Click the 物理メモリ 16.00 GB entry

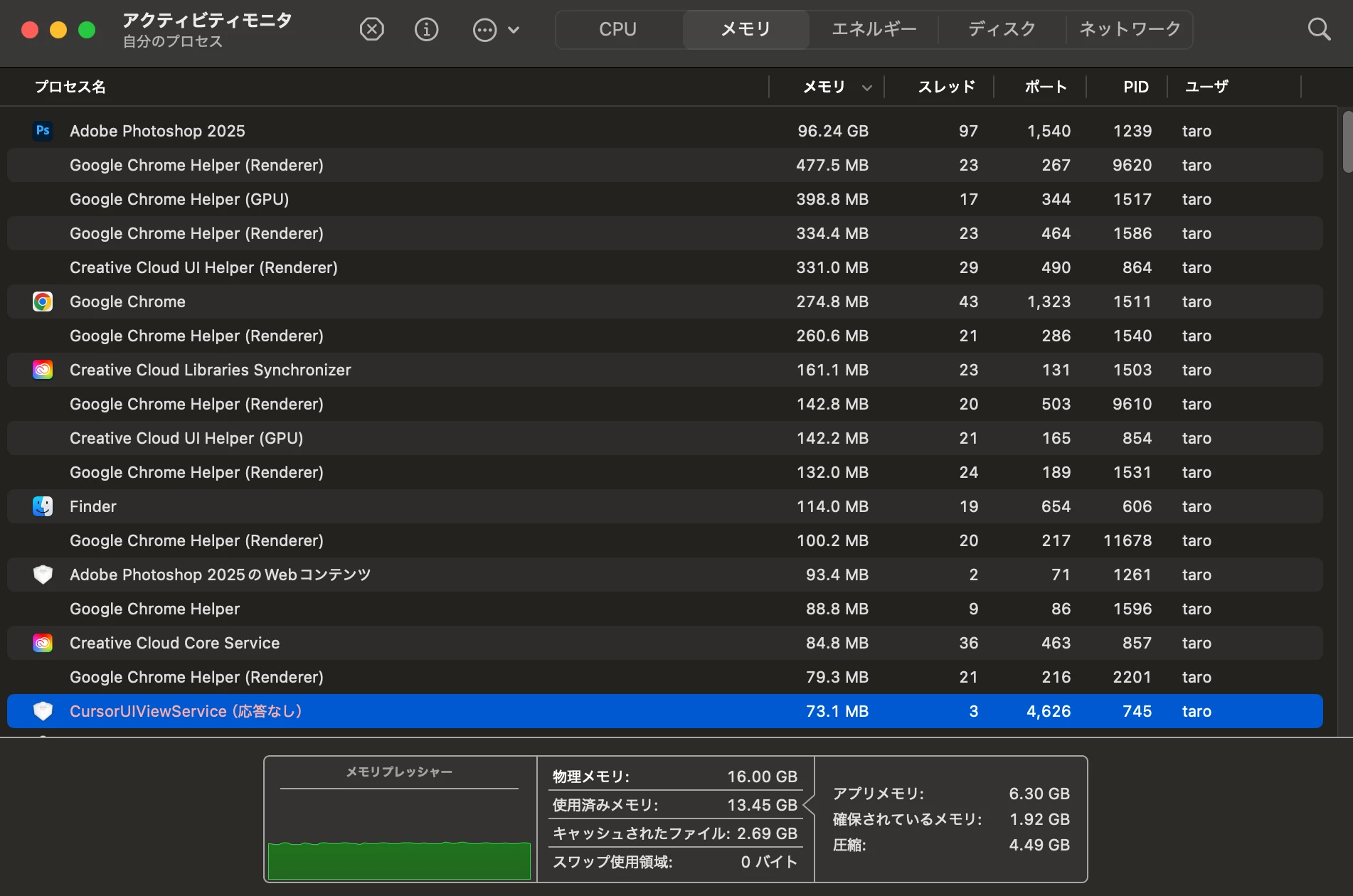[x=675, y=777]
